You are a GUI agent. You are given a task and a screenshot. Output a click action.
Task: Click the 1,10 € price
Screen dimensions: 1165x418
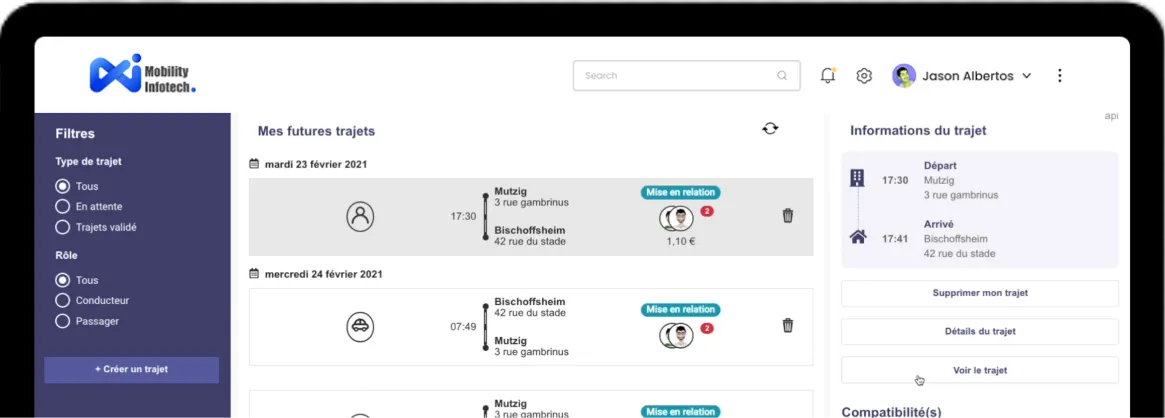[x=681, y=241]
